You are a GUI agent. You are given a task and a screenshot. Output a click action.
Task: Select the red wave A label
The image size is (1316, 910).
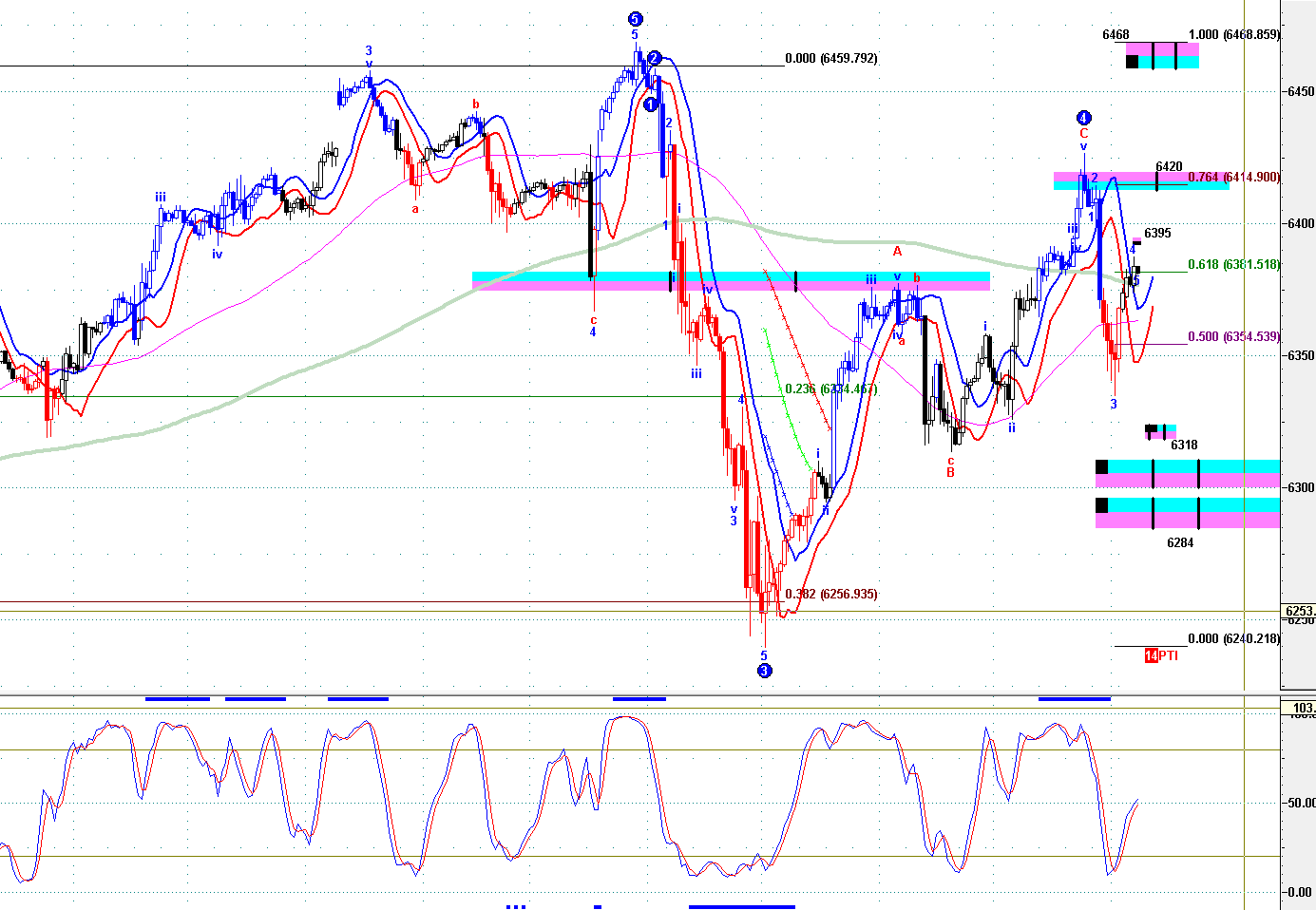click(x=897, y=252)
